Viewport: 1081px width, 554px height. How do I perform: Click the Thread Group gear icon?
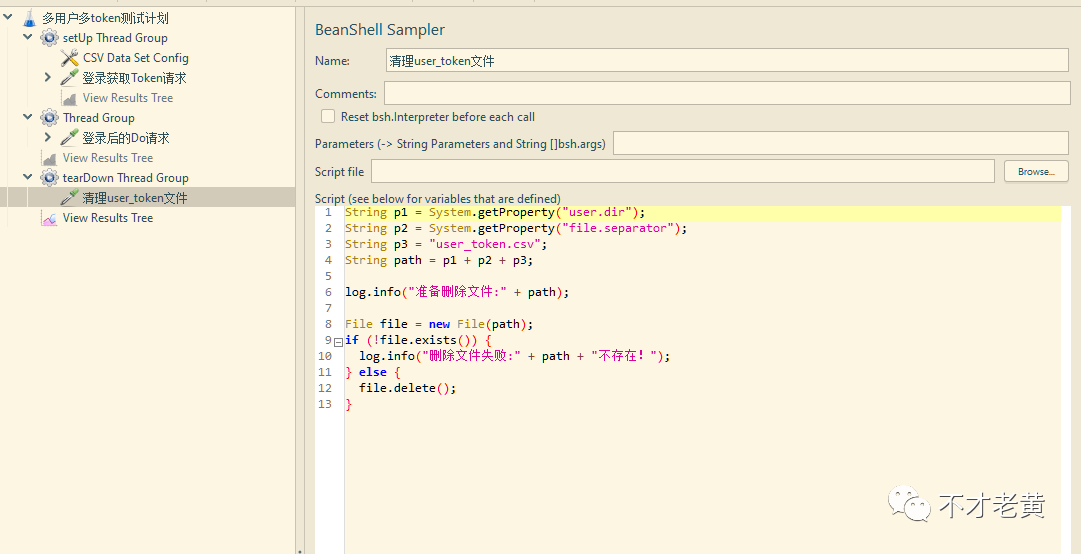click(50, 118)
